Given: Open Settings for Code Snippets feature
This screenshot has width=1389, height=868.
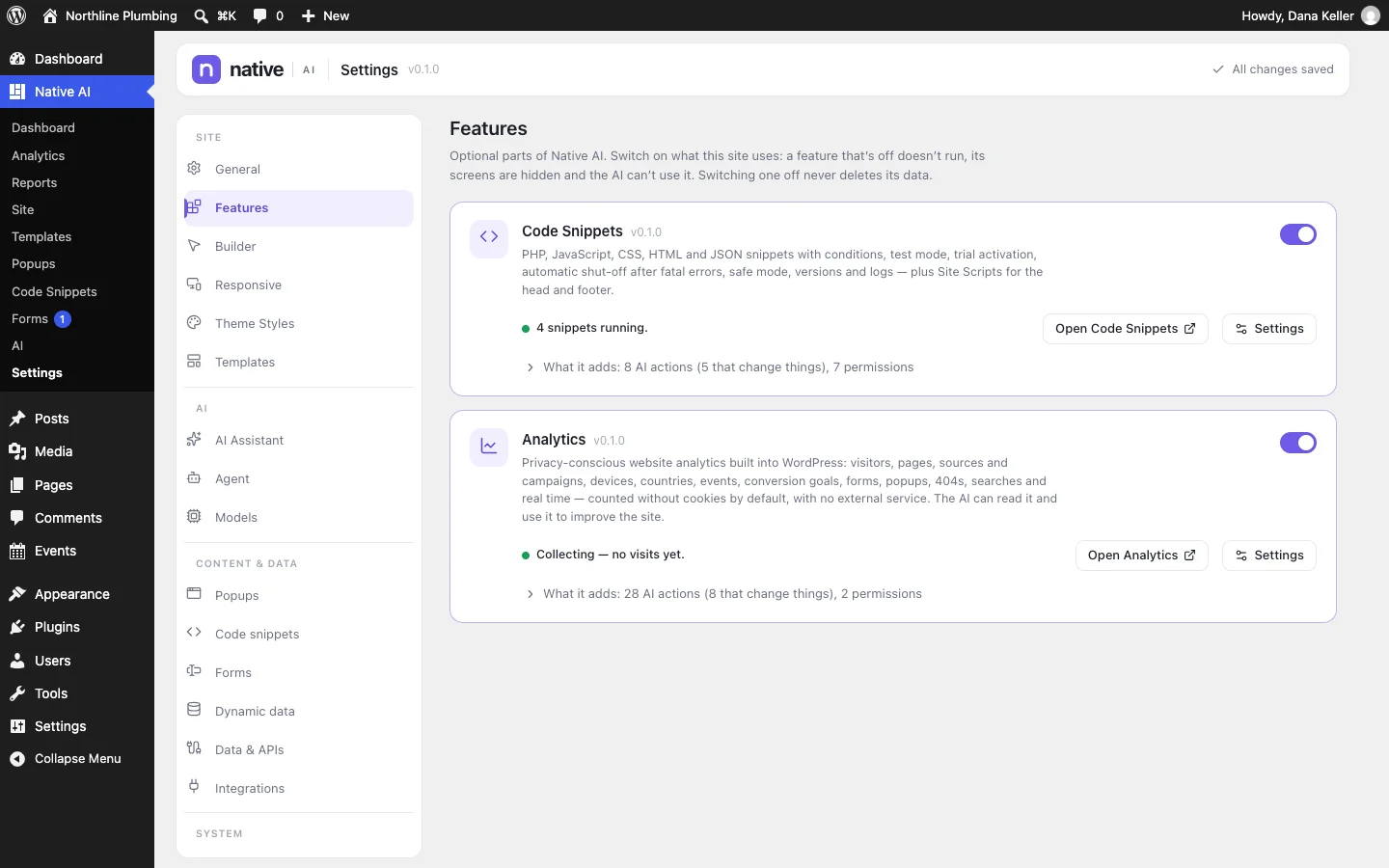Looking at the screenshot, I should (x=1268, y=329).
